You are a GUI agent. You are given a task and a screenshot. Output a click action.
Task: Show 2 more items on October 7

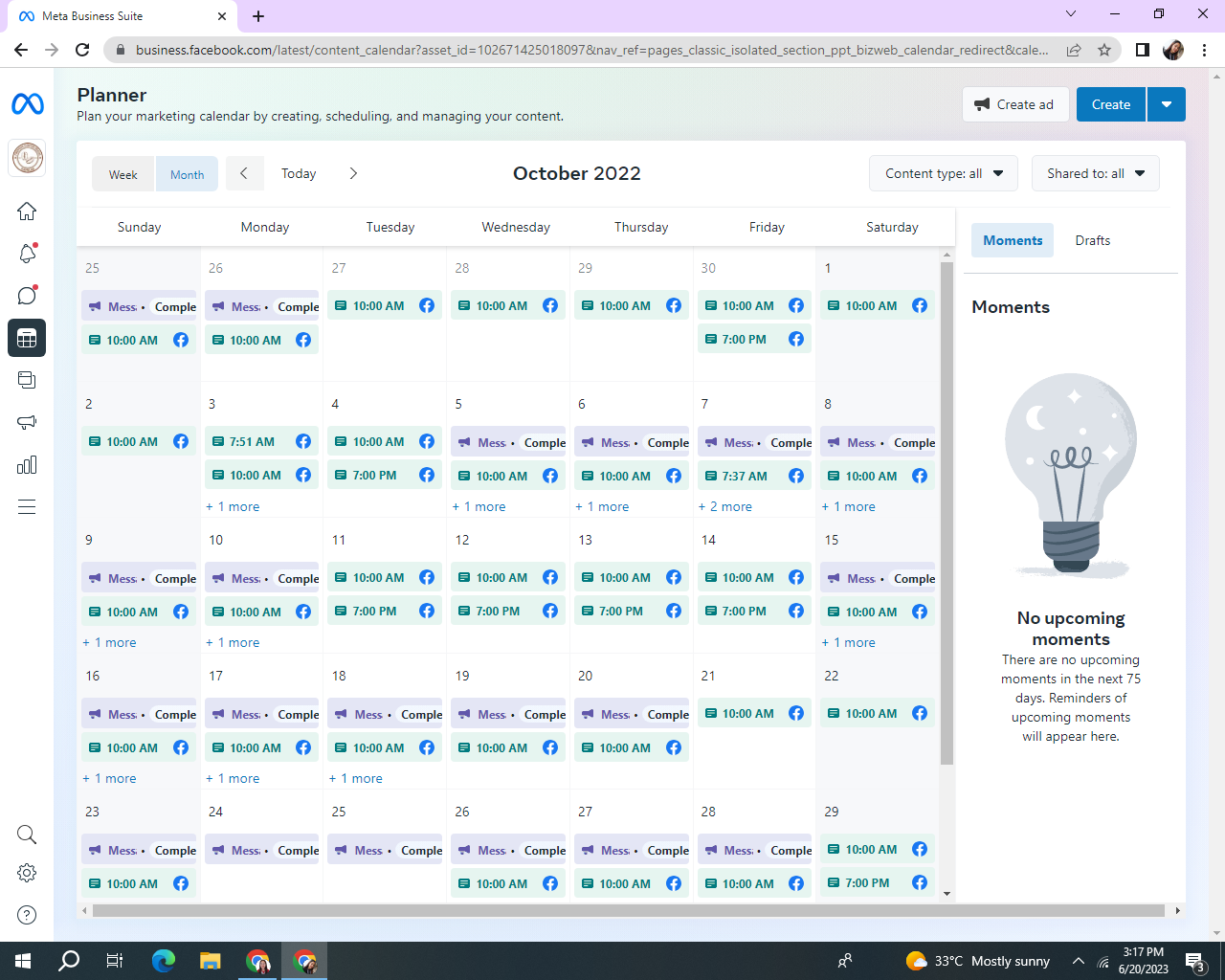[725, 507]
